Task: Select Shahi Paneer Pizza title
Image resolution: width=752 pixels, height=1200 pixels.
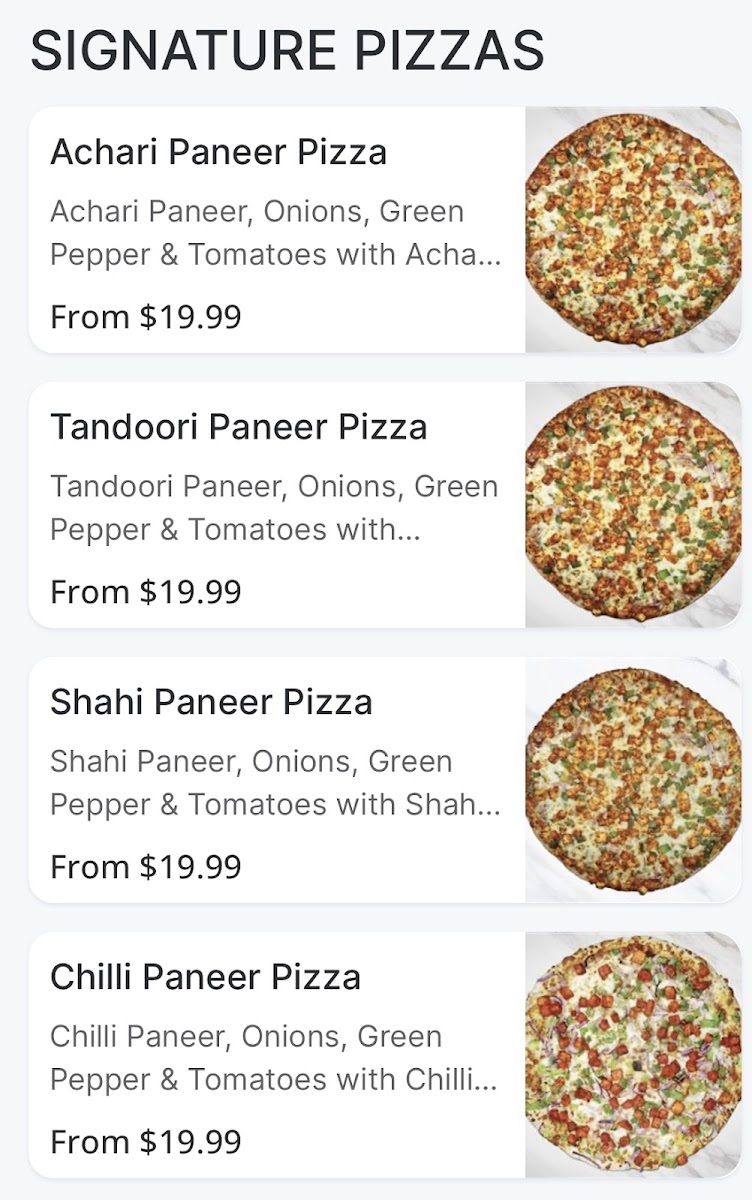Action: (x=211, y=702)
